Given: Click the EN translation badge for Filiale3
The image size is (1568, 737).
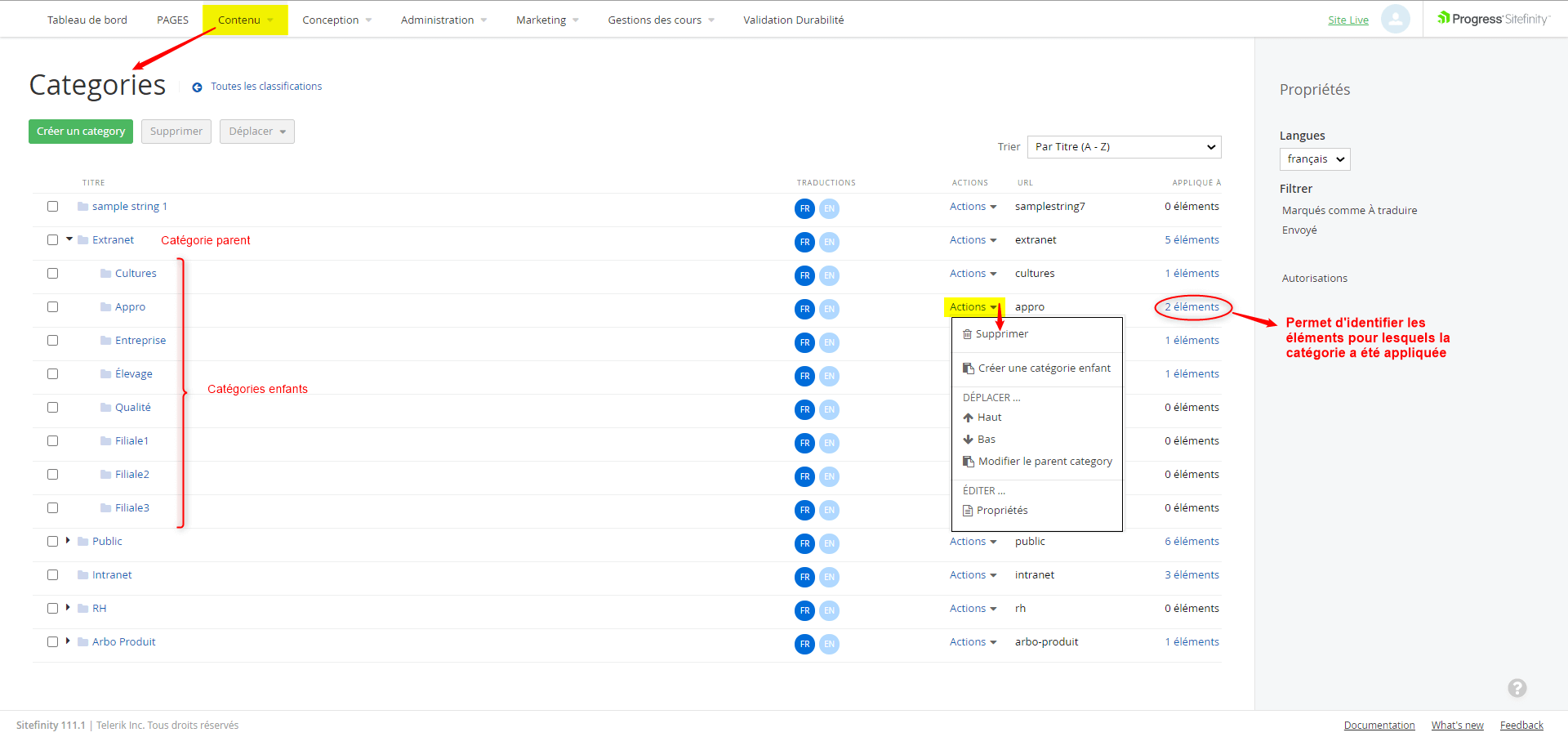Looking at the screenshot, I should point(829,510).
